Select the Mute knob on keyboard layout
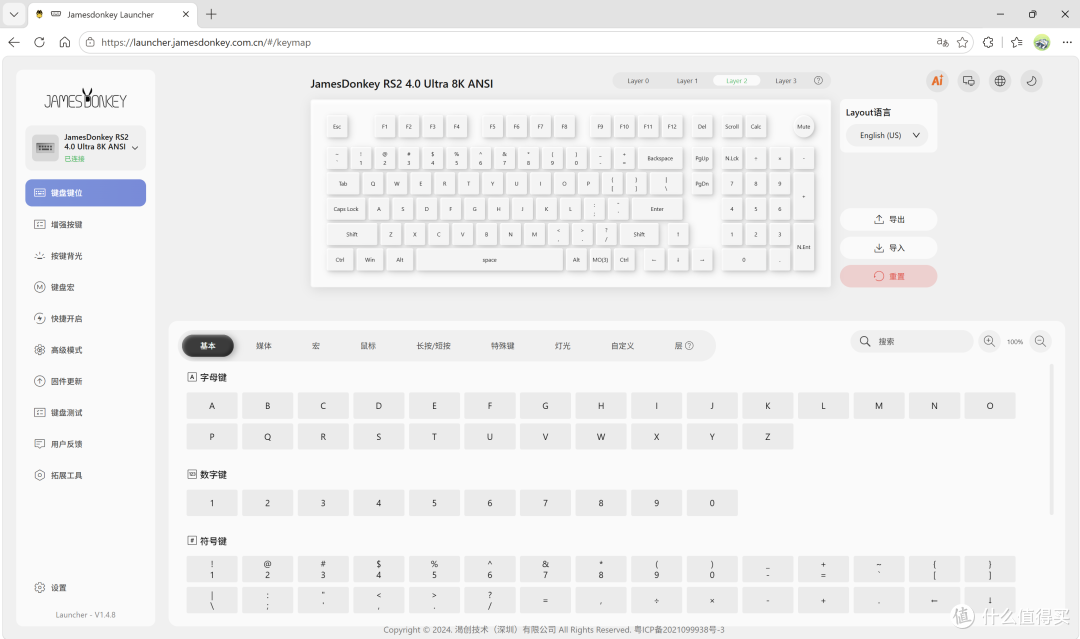 pyautogui.click(x=803, y=127)
